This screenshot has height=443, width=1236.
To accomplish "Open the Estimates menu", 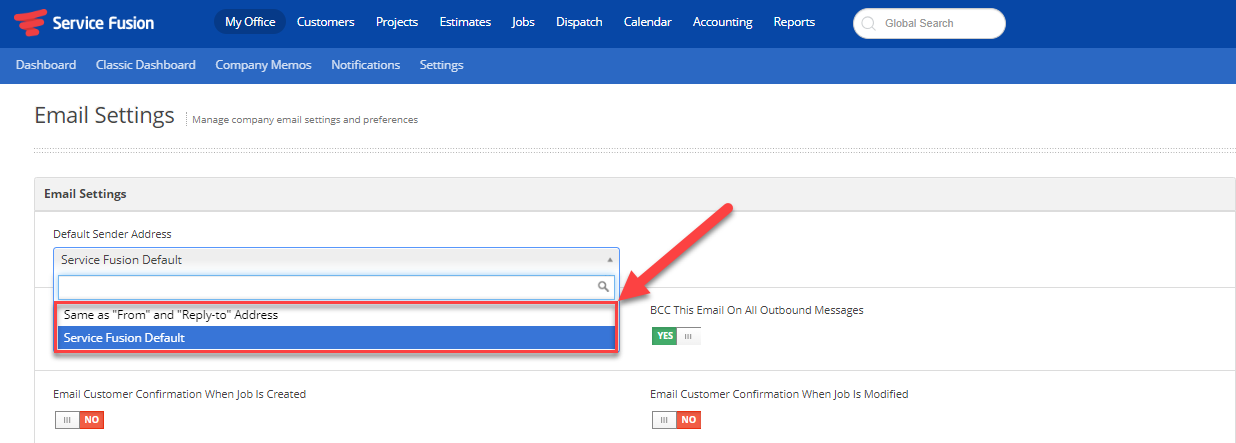I will coord(465,22).
